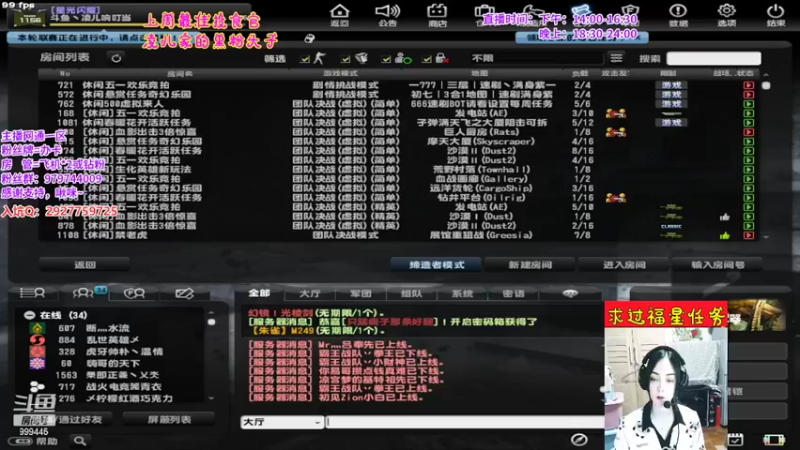Image resolution: width=800 pixels, height=450 pixels.
Task: Switch to the 大厅 chat tab
Action: [x=310, y=293]
